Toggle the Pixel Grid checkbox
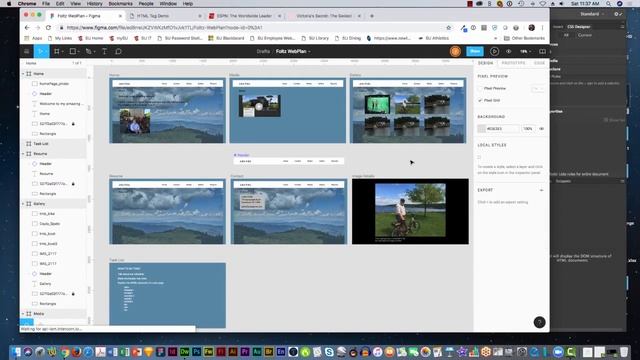This screenshot has height=360, width=640. click(480, 100)
